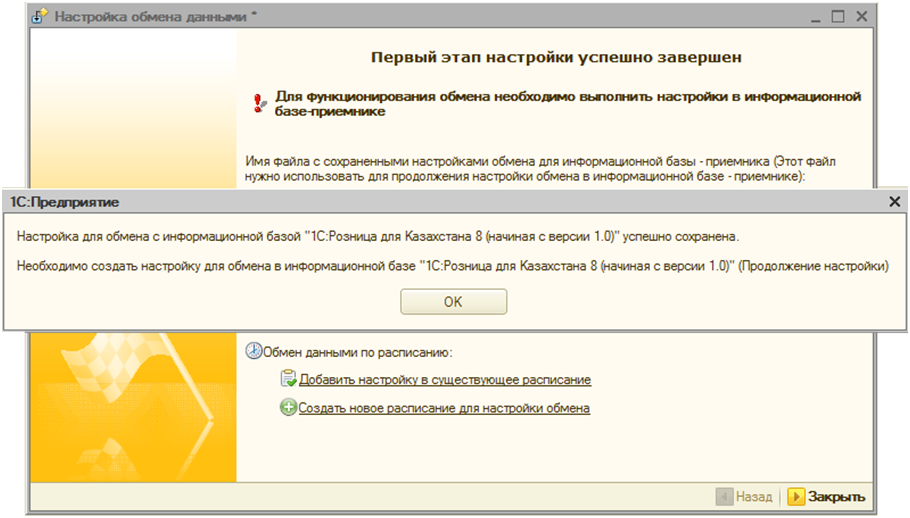Click the Первый этап настройки успешно завершен heading

point(556,57)
